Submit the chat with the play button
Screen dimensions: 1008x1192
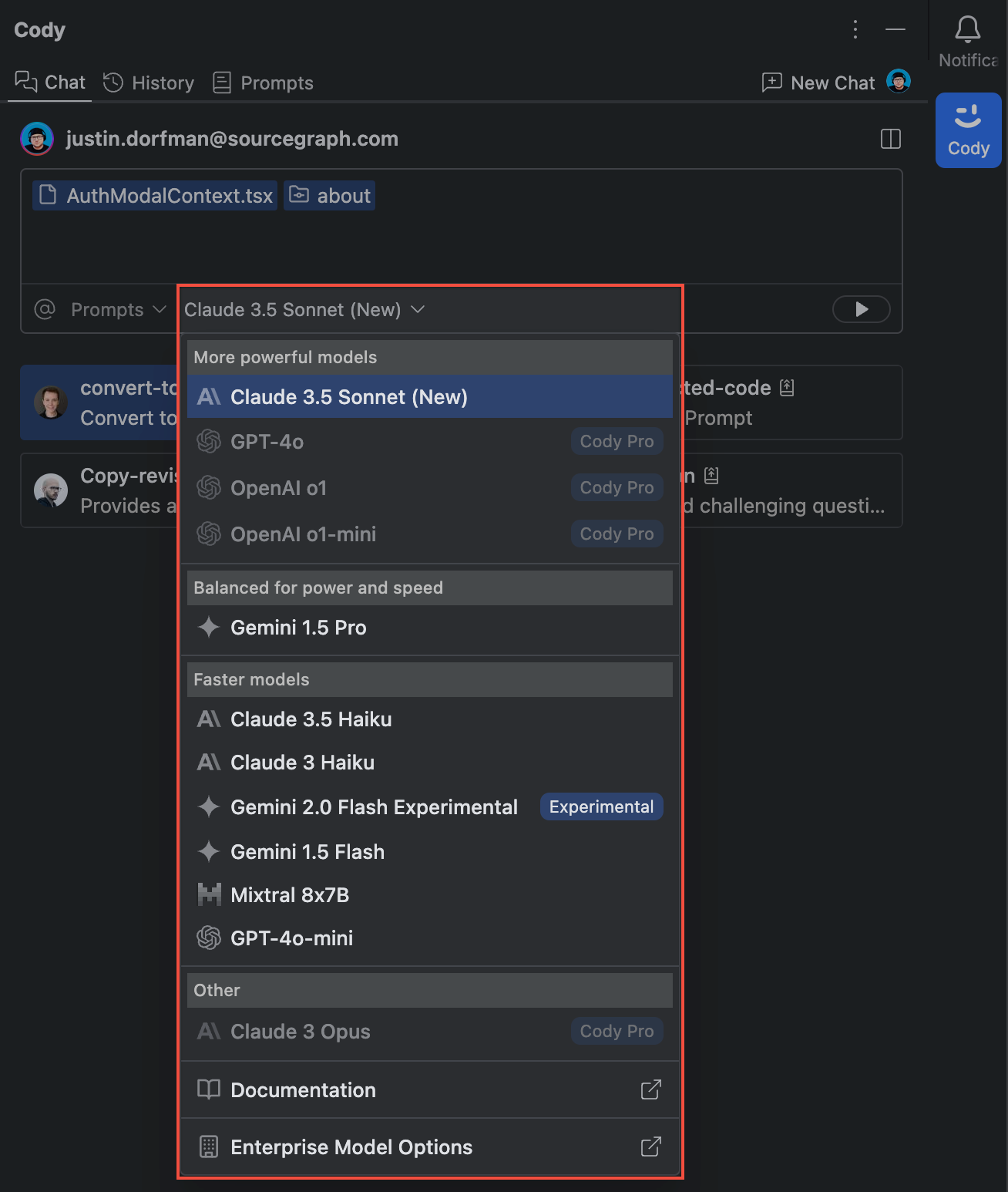point(862,309)
